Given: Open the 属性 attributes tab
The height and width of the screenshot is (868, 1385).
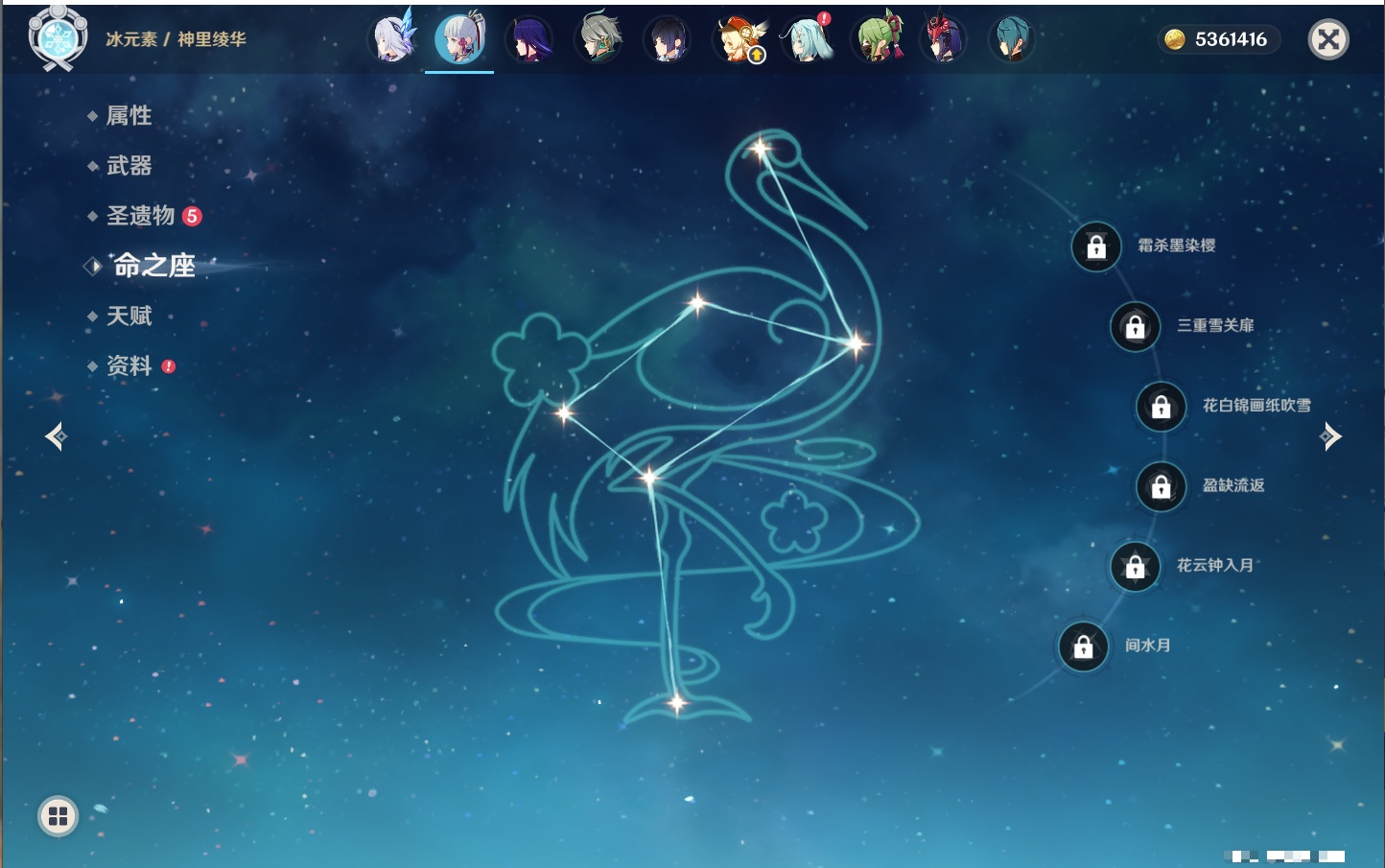Looking at the screenshot, I should (129, 116).
